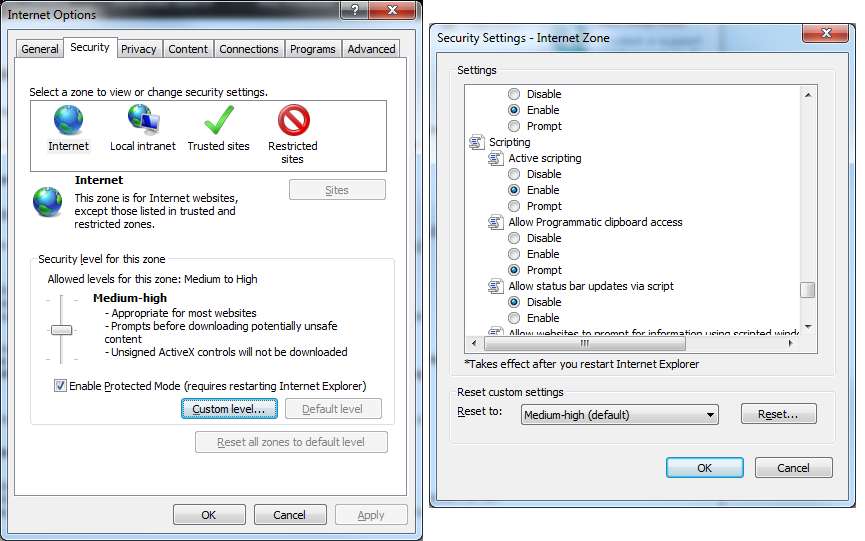Select Enable for status bar updates

[514, 318]
